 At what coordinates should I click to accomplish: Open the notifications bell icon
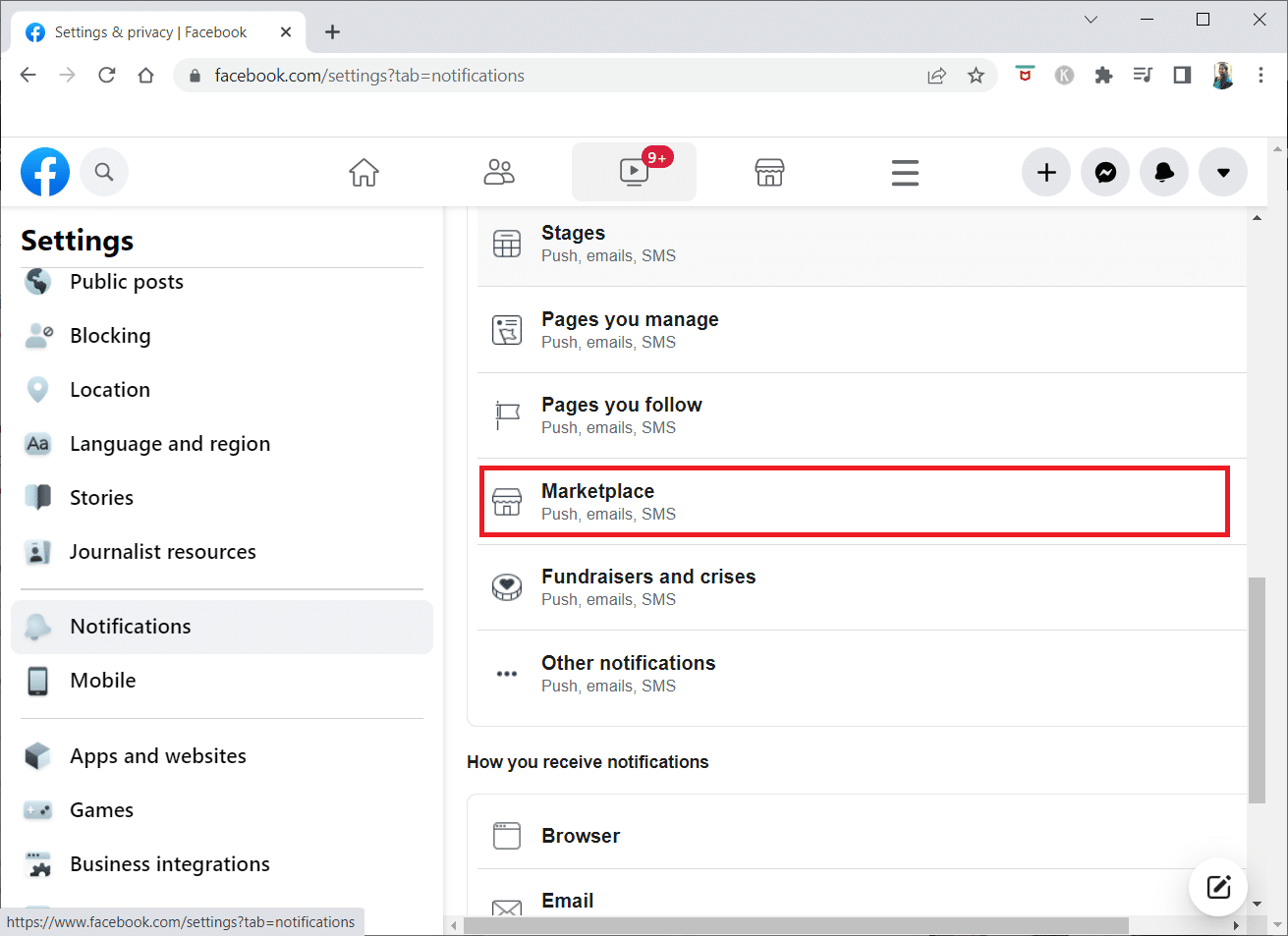[x=1164, y=172]
